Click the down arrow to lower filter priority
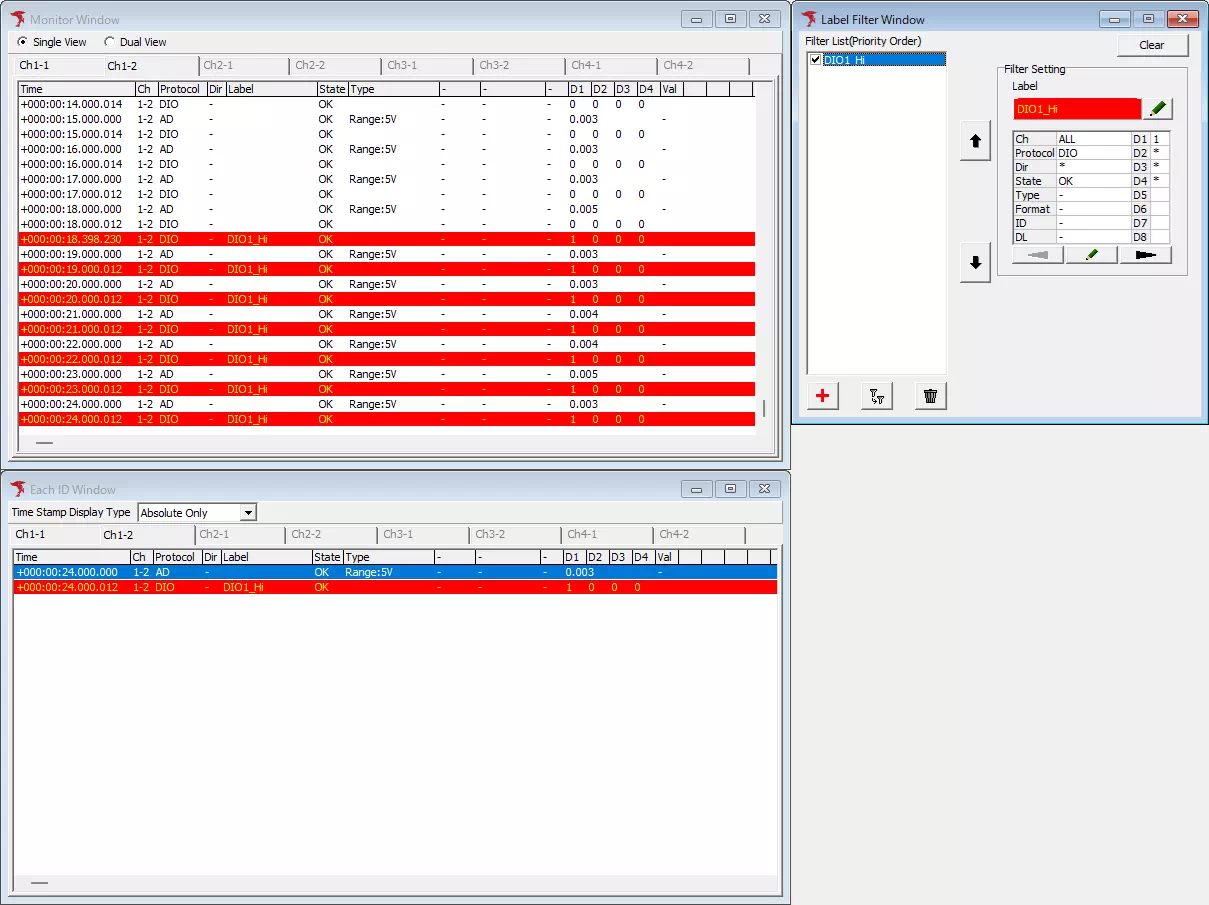Screen dimensions: 1209x905 [975, 263]
